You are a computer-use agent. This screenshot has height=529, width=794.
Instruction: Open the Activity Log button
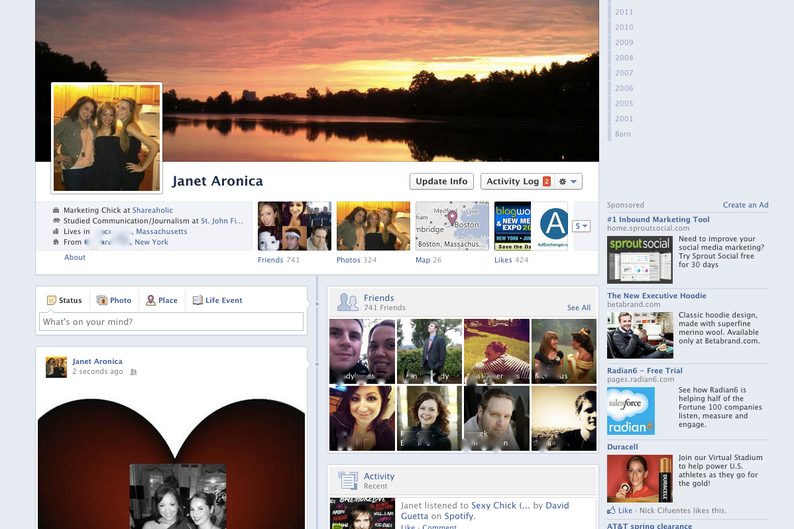pyautogui.click(x=517, y=181)
